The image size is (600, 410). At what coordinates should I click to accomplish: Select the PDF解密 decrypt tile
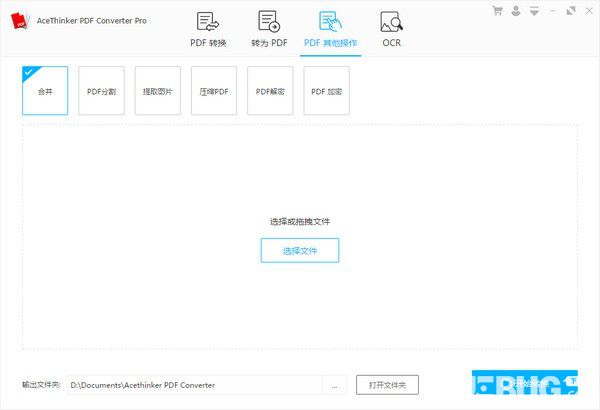coord(270,91)
